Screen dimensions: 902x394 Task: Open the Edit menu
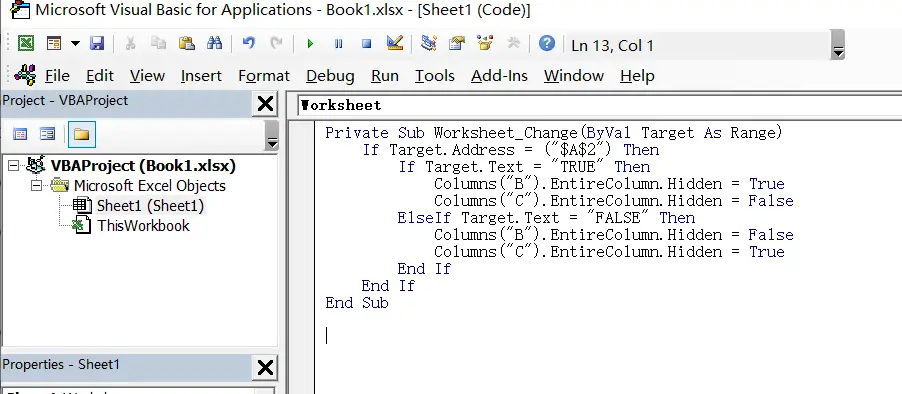click(100, 76)
